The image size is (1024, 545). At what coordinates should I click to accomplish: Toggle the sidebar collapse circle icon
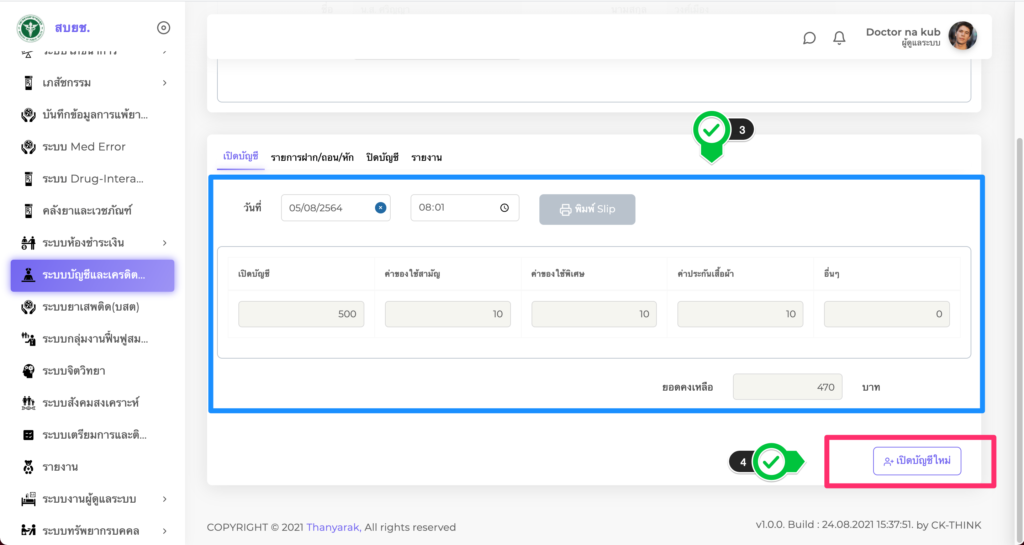tap(164, 28)
